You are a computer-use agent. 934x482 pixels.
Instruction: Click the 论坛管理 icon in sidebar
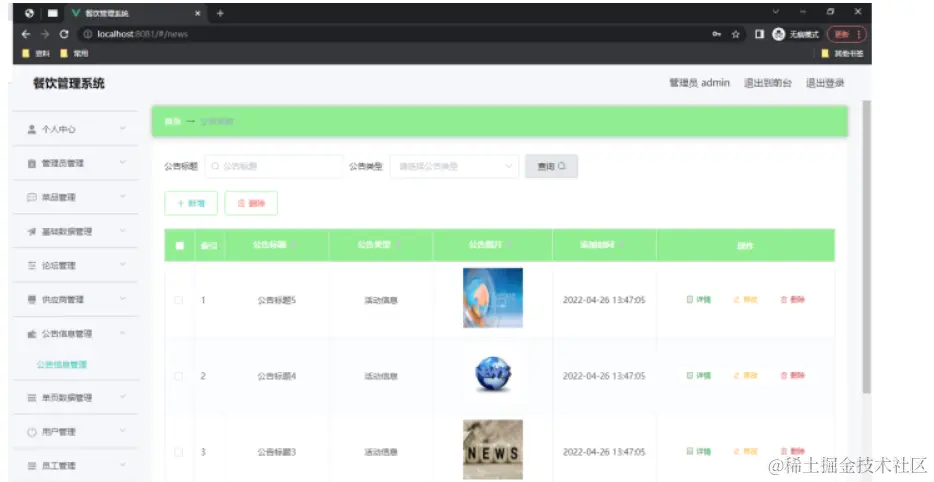point(32,265)
